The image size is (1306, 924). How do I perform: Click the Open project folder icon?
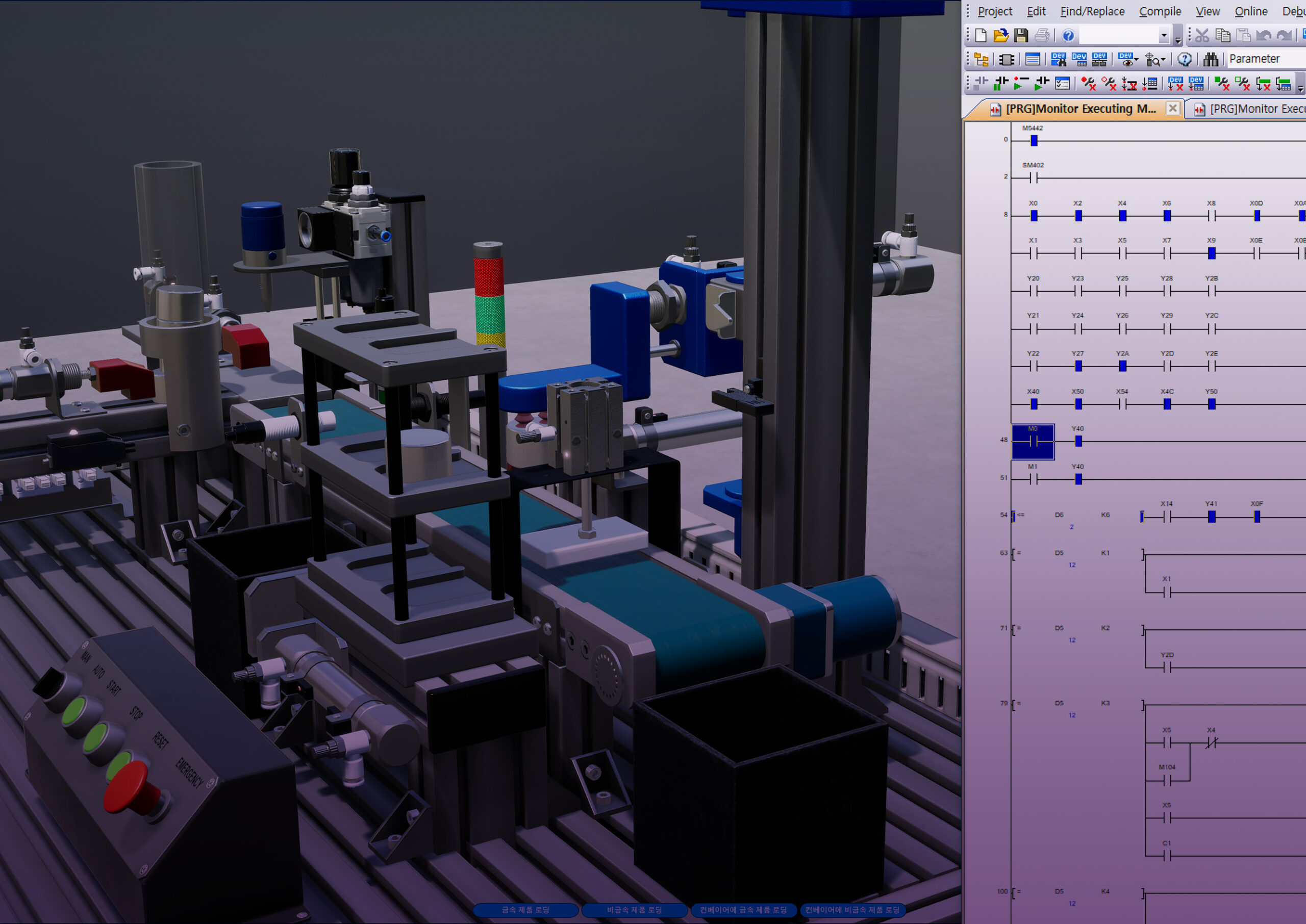[1000, 35]
